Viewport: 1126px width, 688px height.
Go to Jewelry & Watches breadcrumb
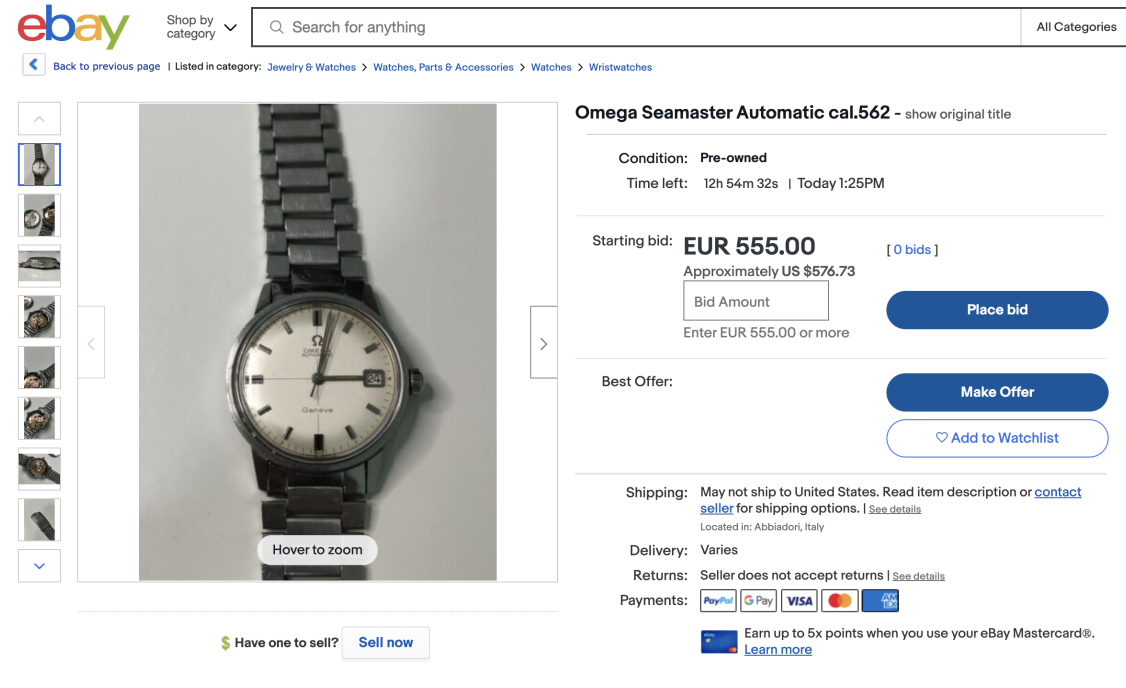tap(311, 67)
